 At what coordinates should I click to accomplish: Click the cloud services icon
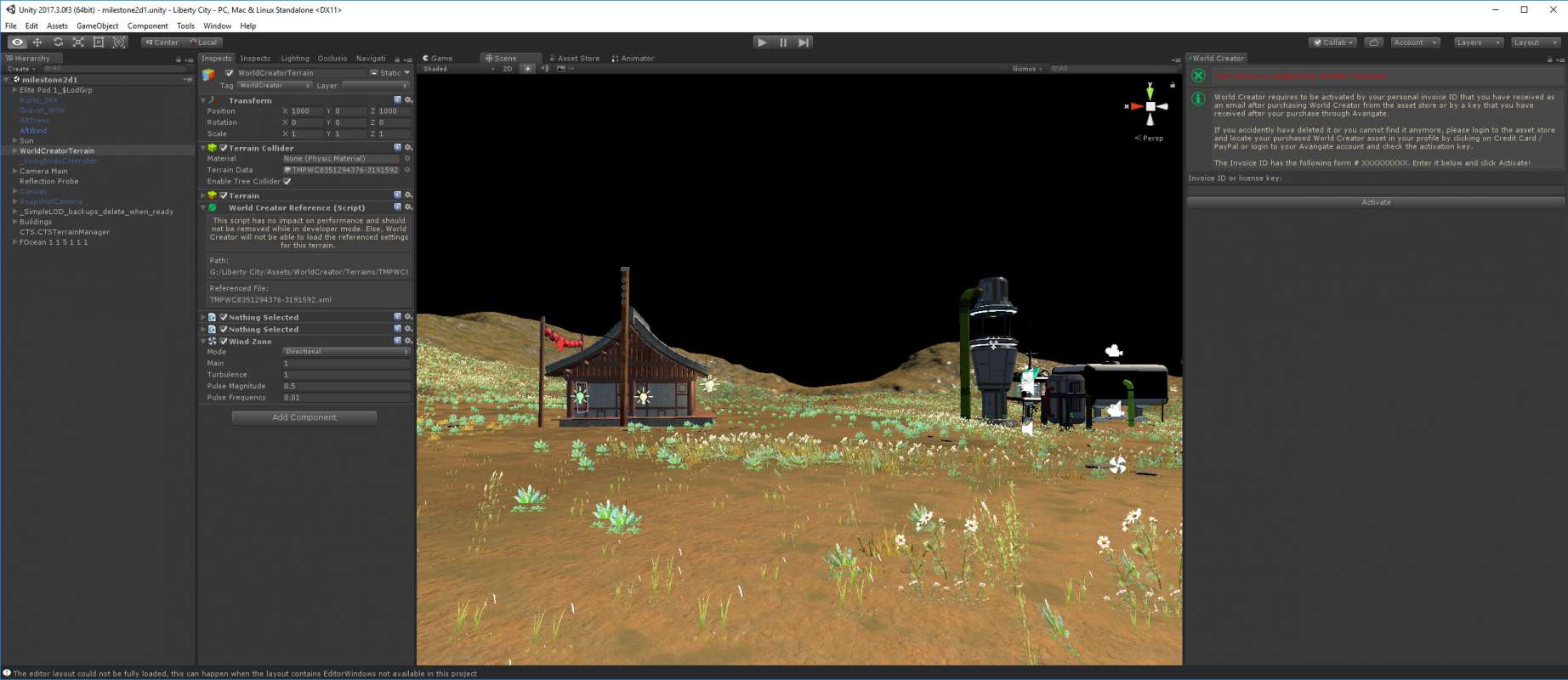[1373, 42]
